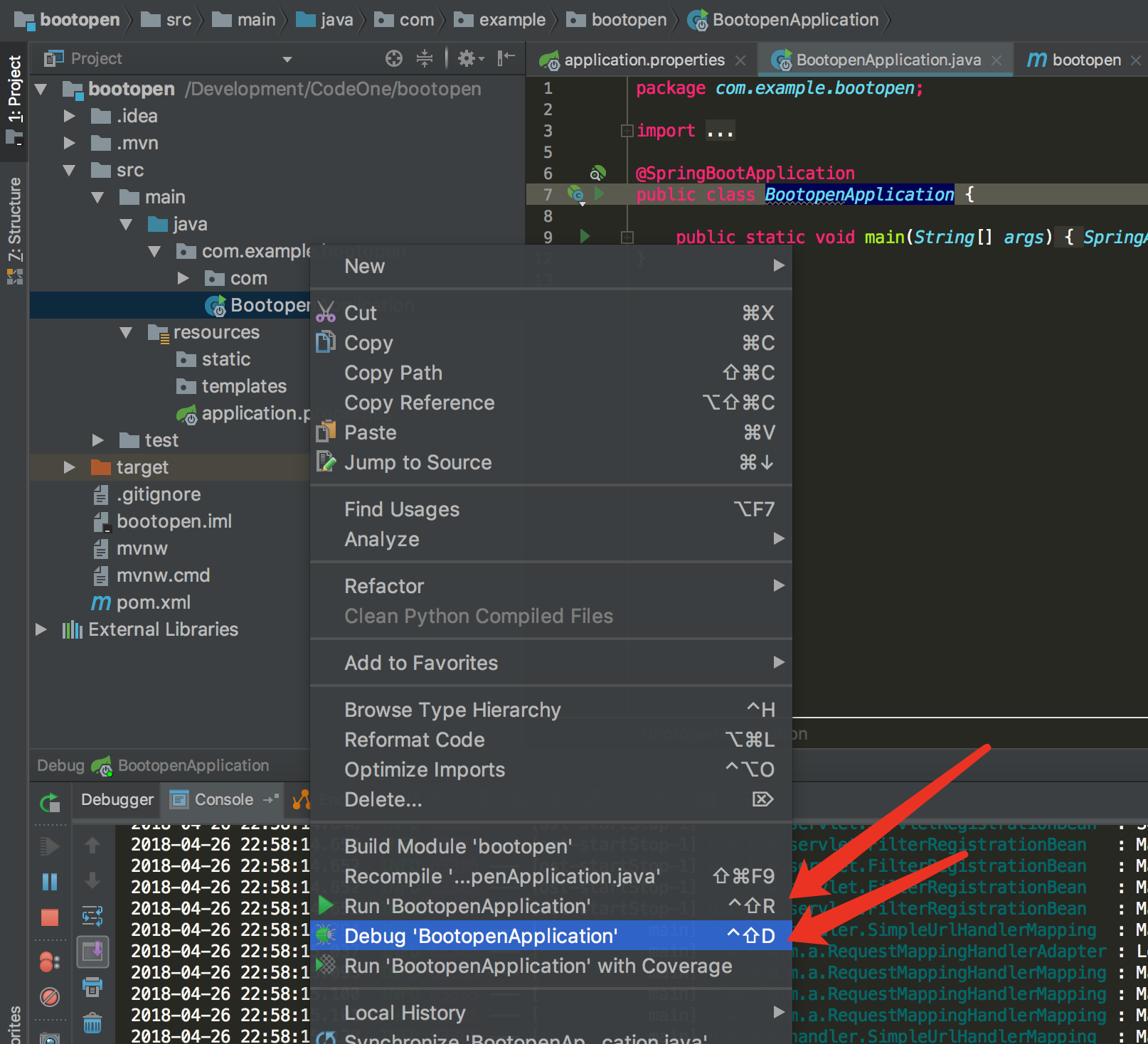The height and width of the screenshot is (1044, 1148).
Task: Expand the target folder
Action: pos(69,467)
